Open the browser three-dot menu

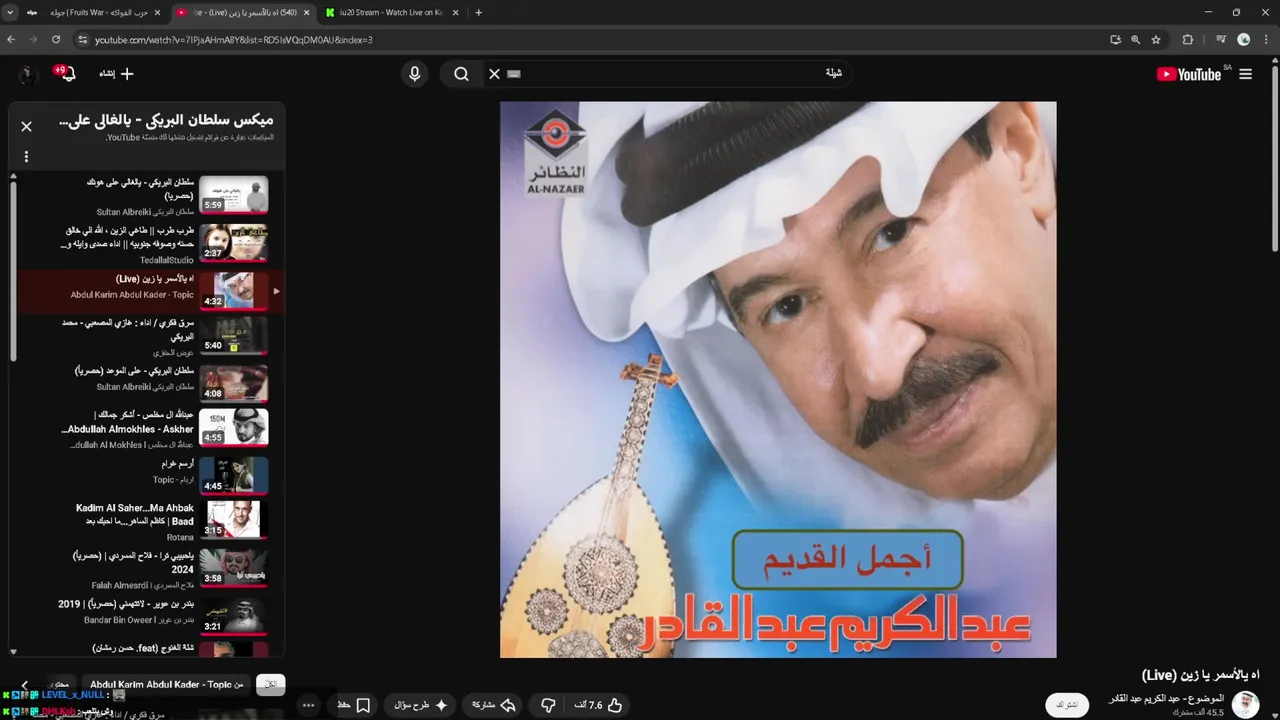(1266, 40)
